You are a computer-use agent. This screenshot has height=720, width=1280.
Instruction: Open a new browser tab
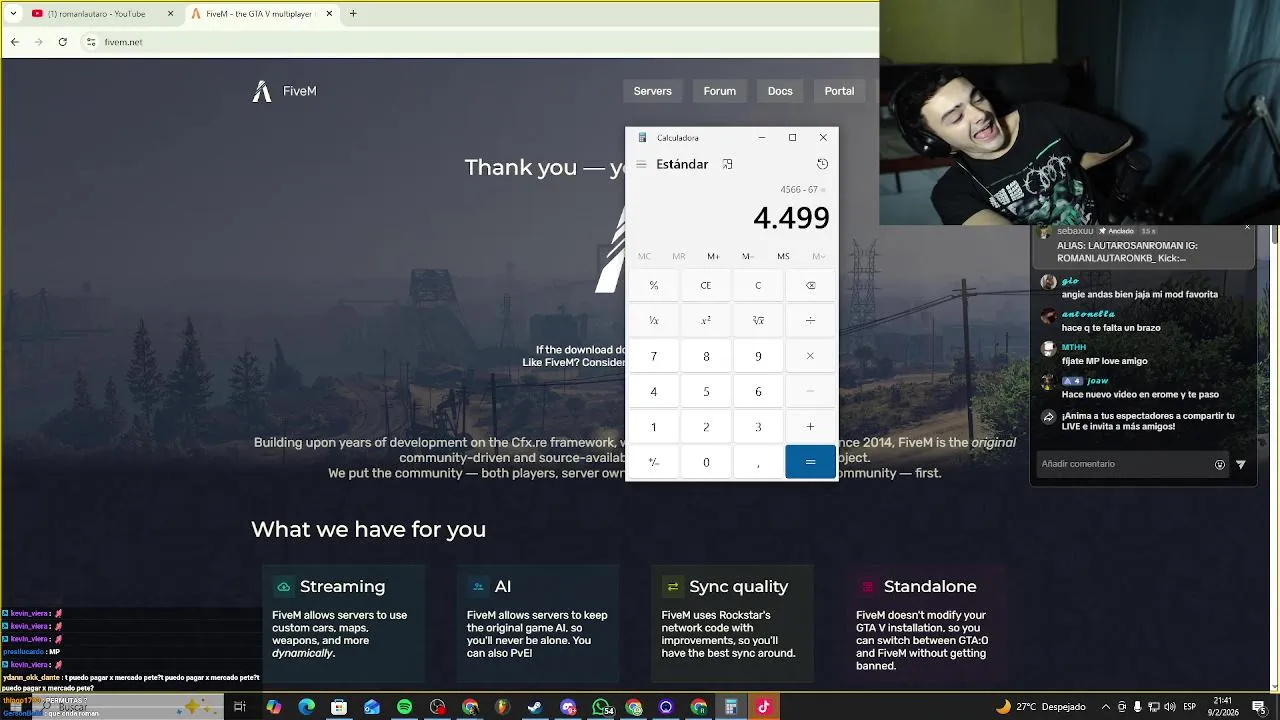coord(353,14)
